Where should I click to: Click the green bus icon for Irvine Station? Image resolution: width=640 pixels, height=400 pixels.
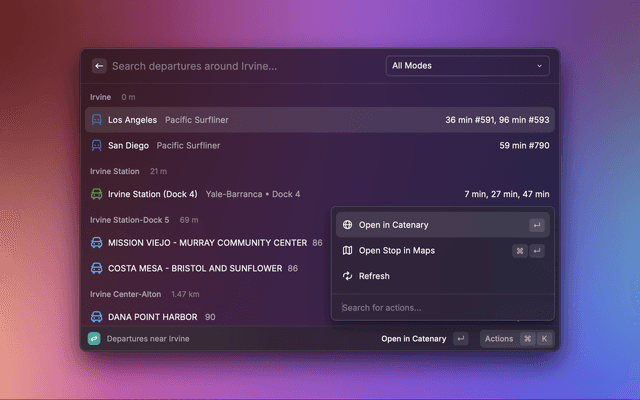[x=97, y=194]
